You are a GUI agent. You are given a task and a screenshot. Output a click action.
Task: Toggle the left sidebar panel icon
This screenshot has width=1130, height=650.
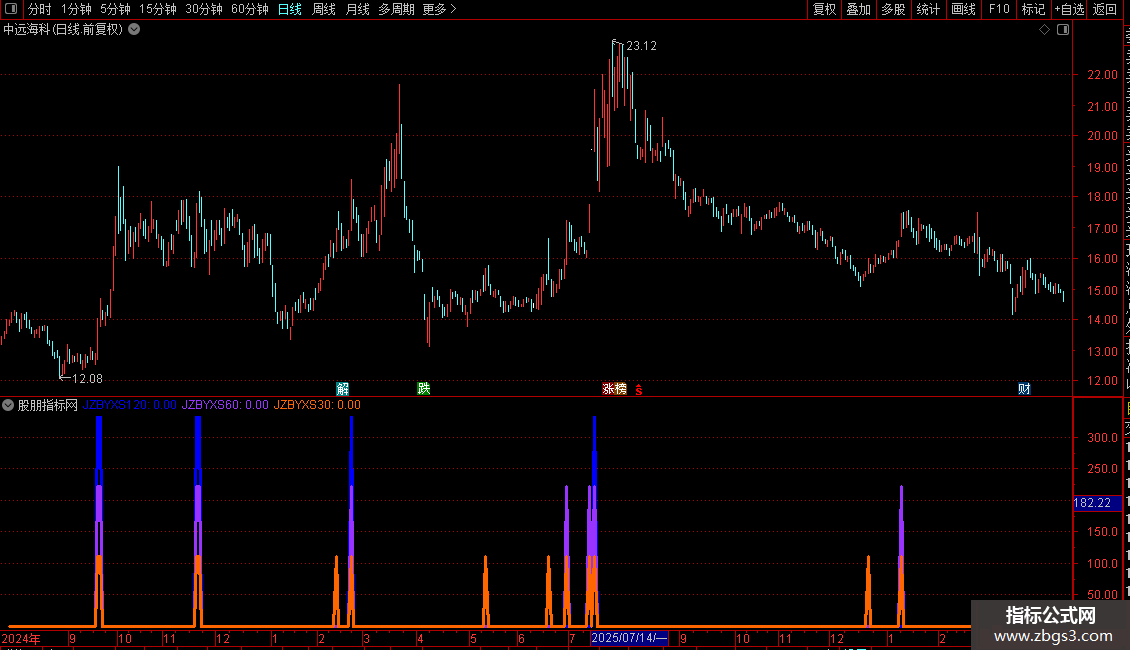pos(11,9)
